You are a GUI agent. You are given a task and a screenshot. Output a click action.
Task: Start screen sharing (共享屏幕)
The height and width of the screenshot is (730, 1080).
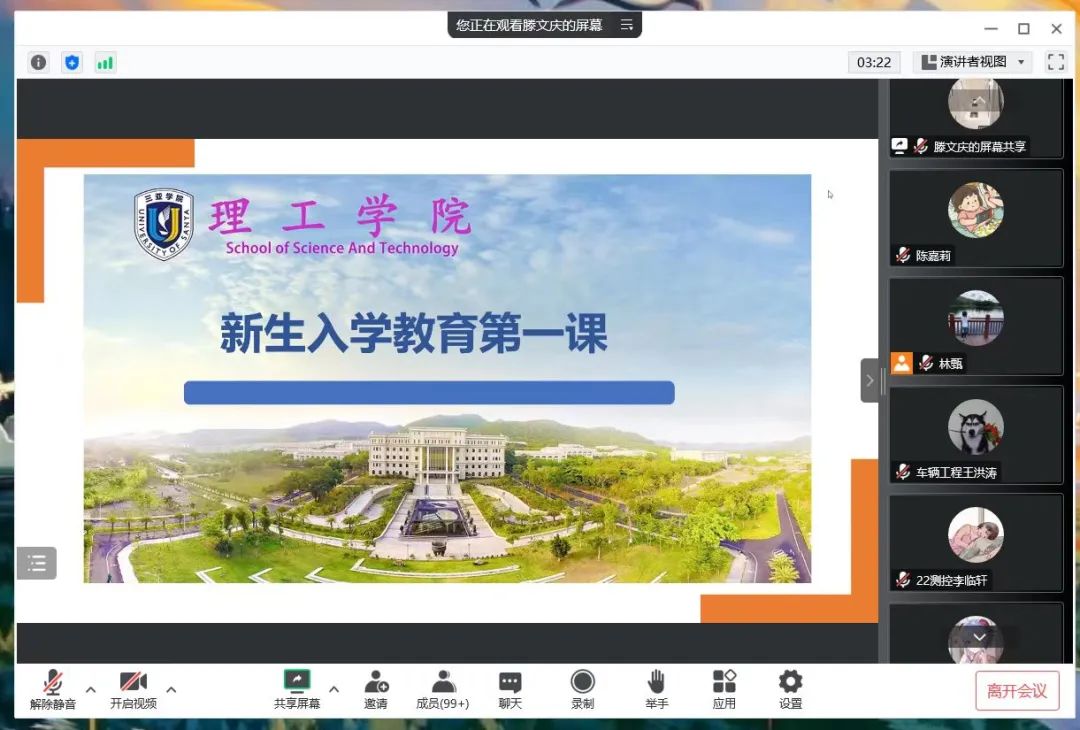click(297, 689)
